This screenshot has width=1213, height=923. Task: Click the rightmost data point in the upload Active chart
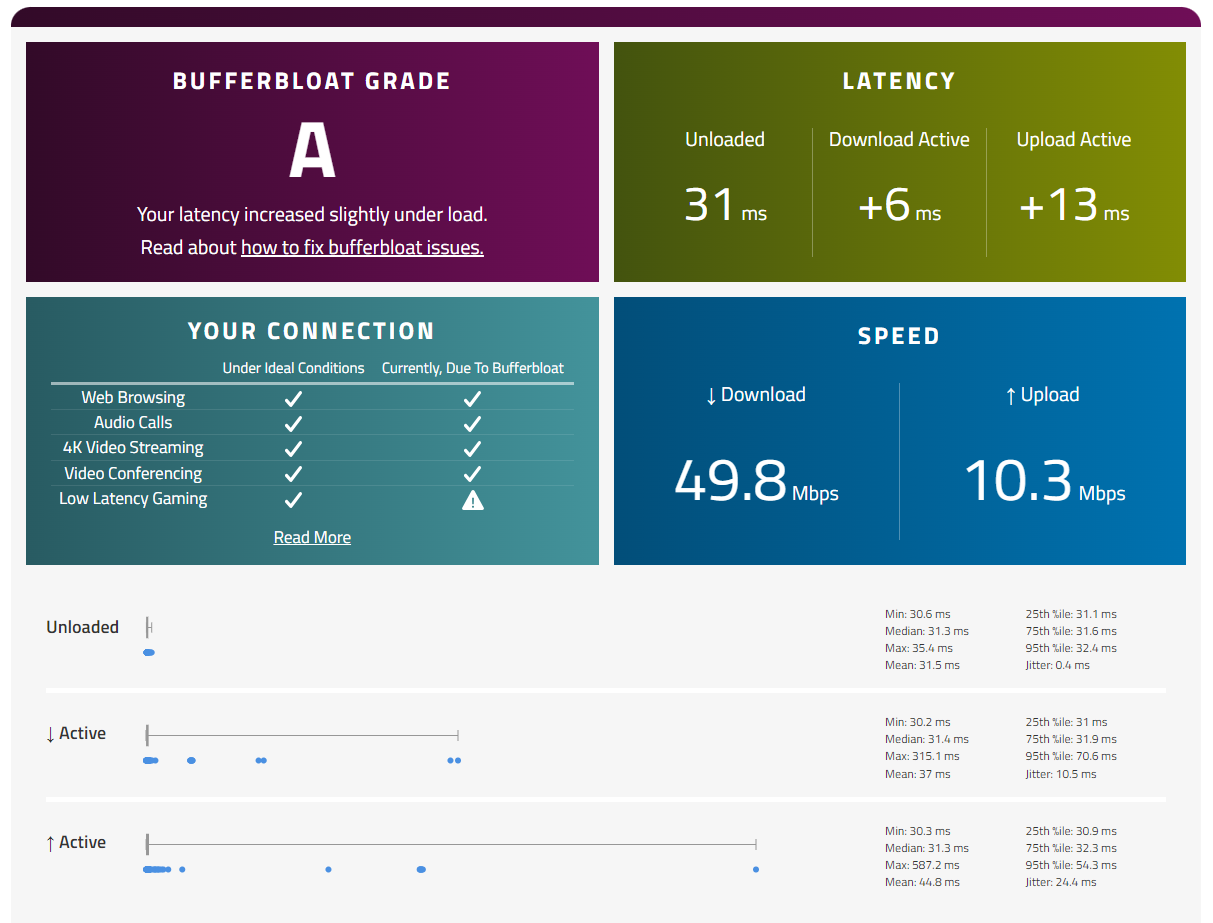point(756,869)
